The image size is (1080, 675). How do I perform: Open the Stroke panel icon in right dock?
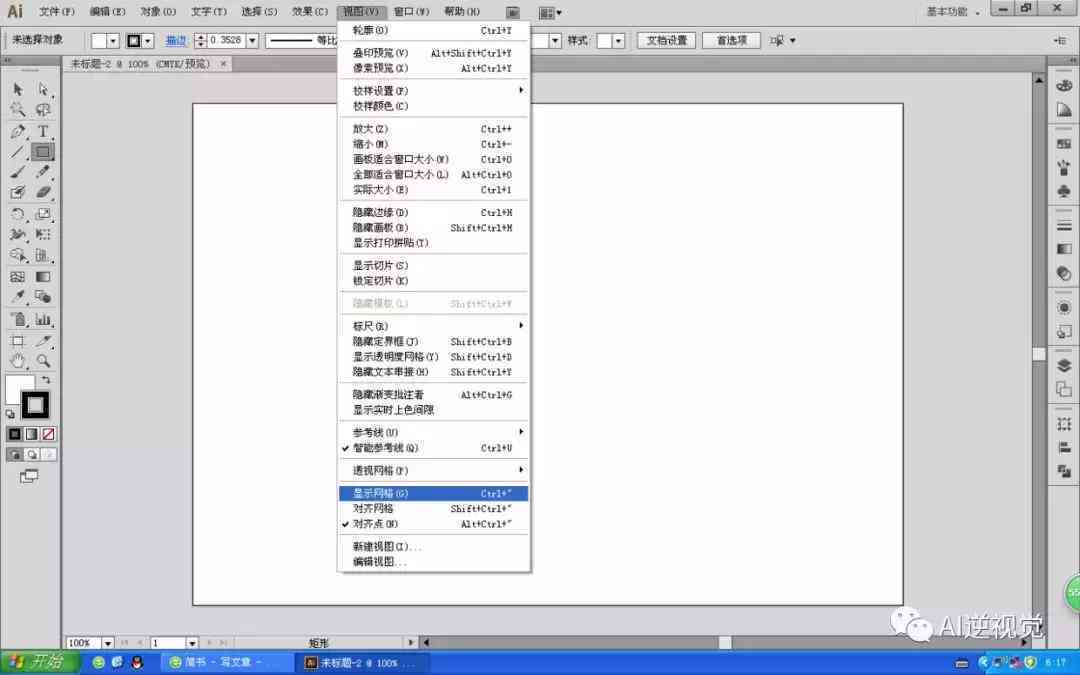1064,226
